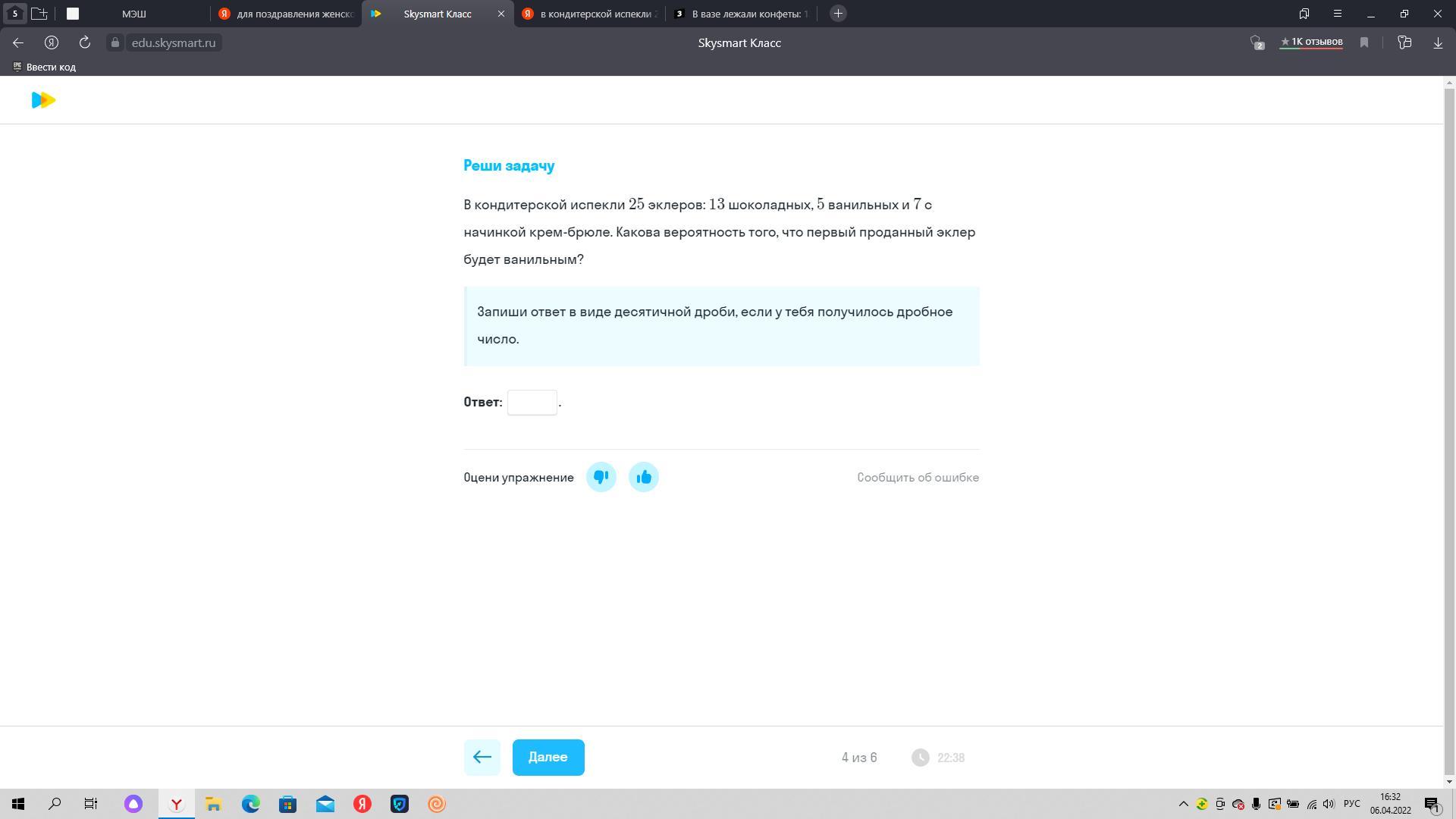Switch to the МЭШ tab

(x=134, y=14)
